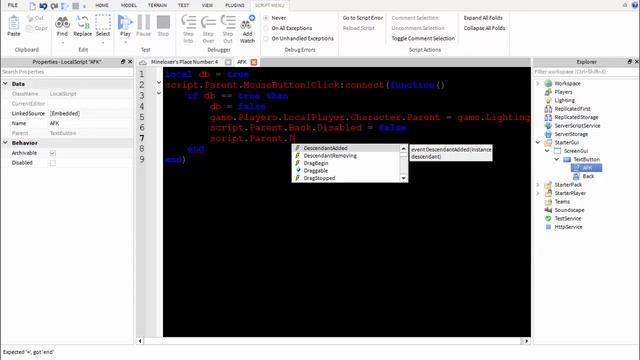The height and width of the screenshot is (360, 640).
Task: Select HttpService in Explorer
Action: click(x=568, y=227)
